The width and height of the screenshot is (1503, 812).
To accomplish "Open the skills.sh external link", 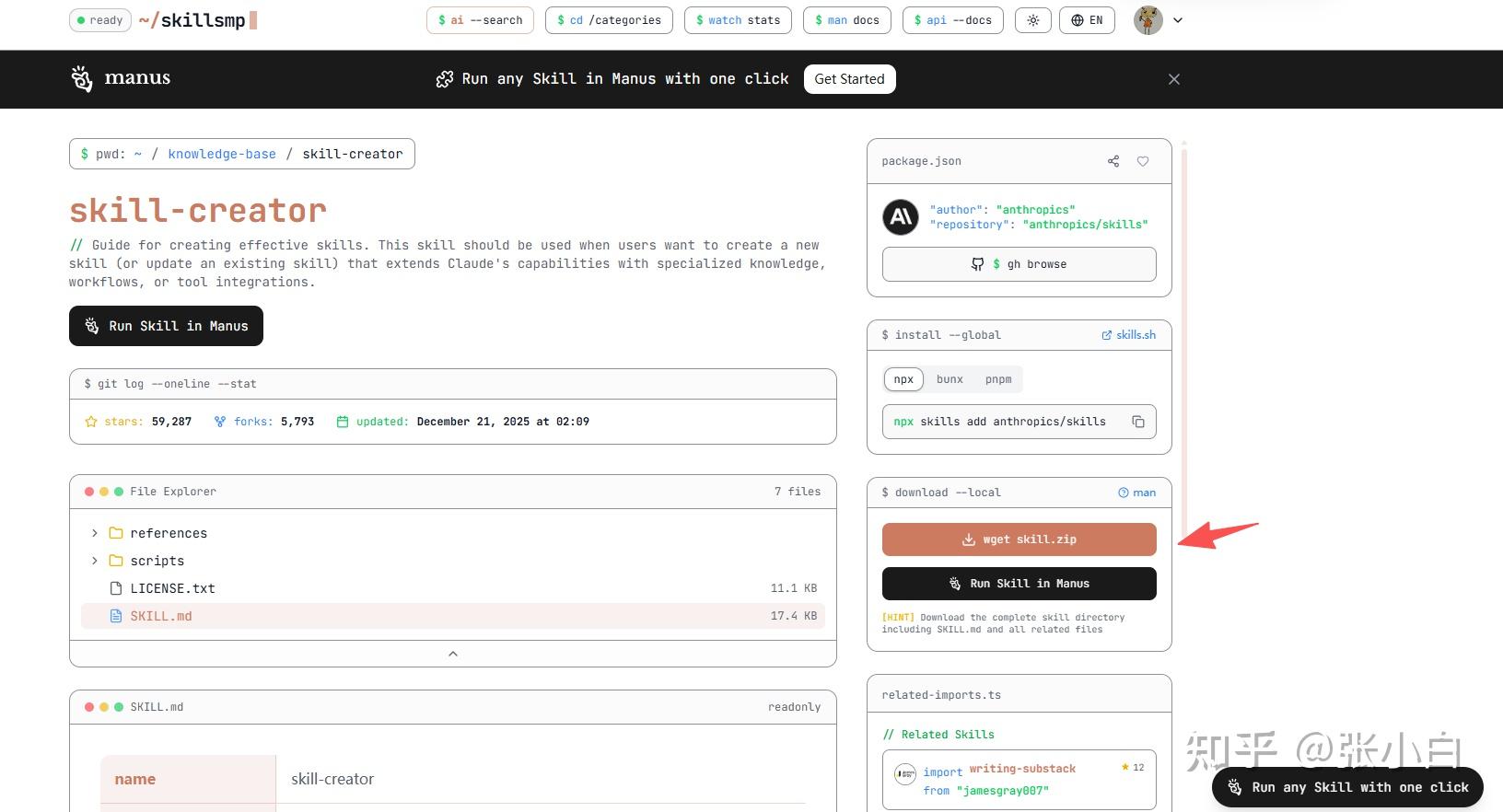I will tap(1128, 335).
